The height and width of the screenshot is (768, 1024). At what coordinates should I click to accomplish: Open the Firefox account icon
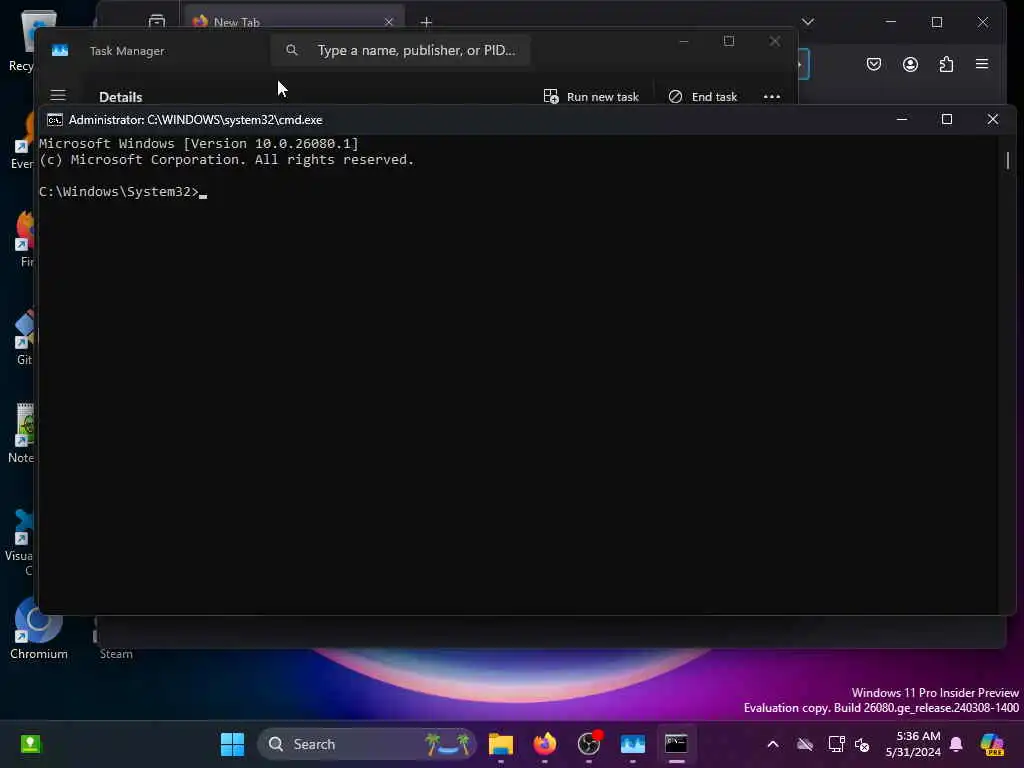pyautogui.click(x=910, y=64)
